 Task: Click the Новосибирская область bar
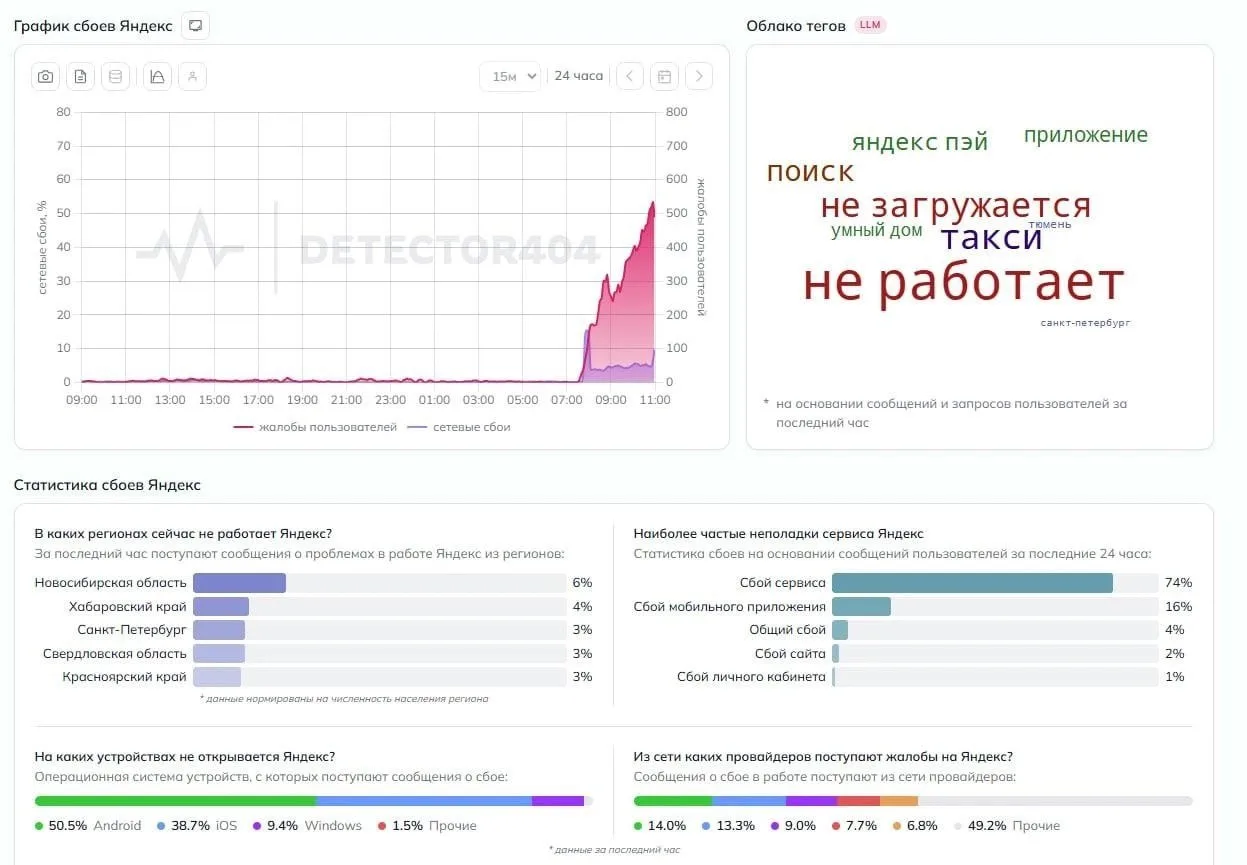click(239, 582)
